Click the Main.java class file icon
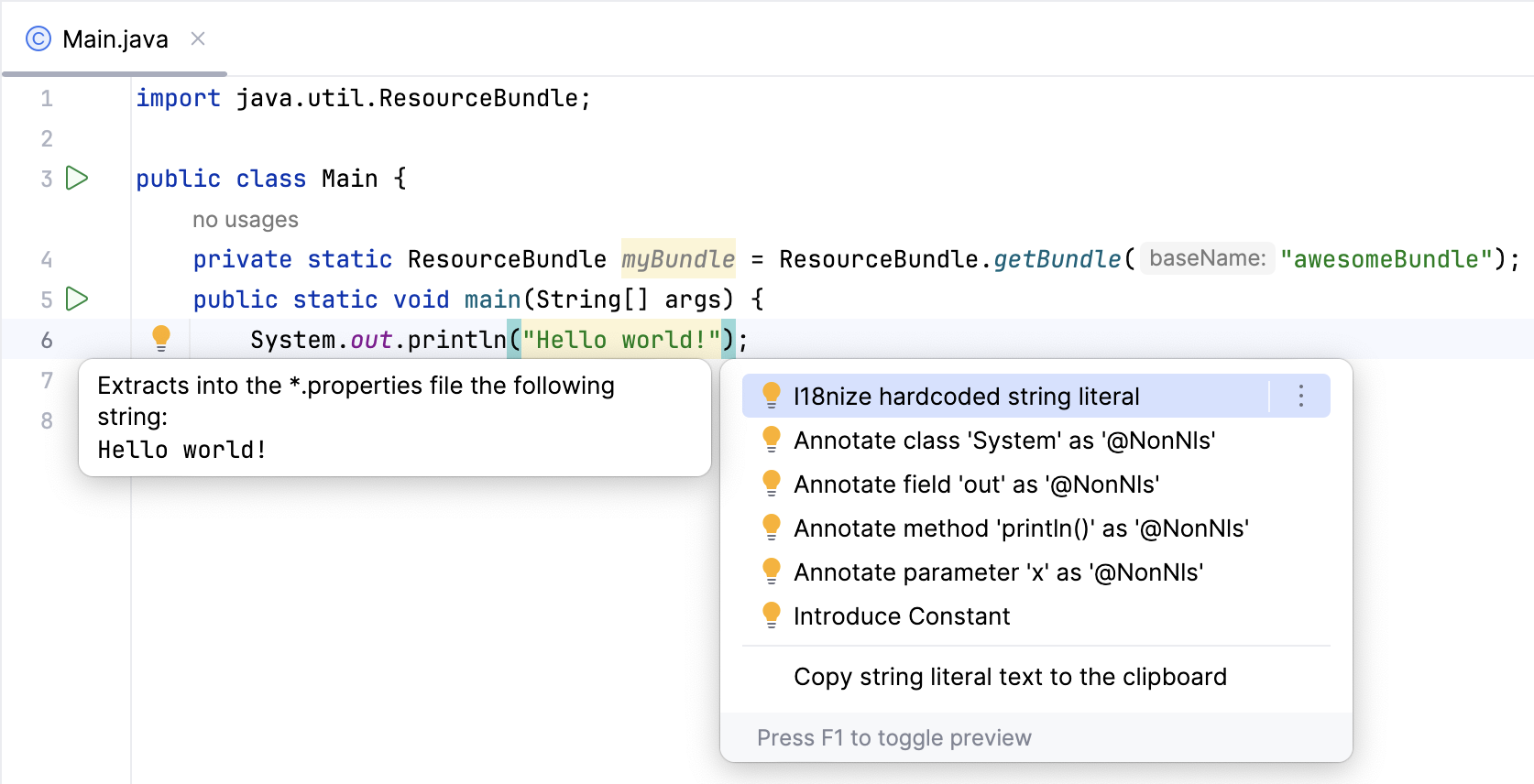 click(38, 38)
